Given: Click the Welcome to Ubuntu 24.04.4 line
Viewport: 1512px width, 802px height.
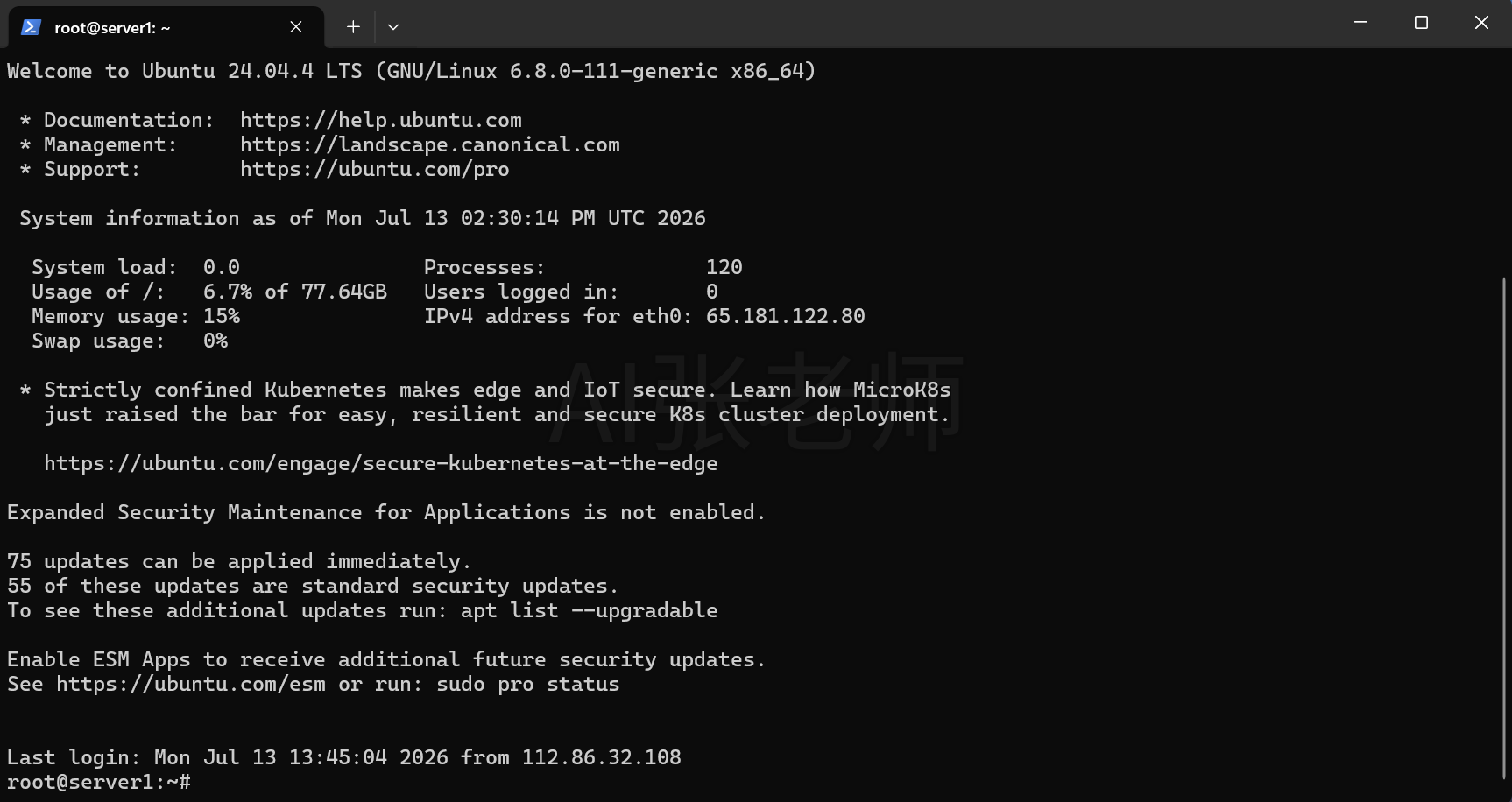Looking at the screenshot, I should coord(412,71).
